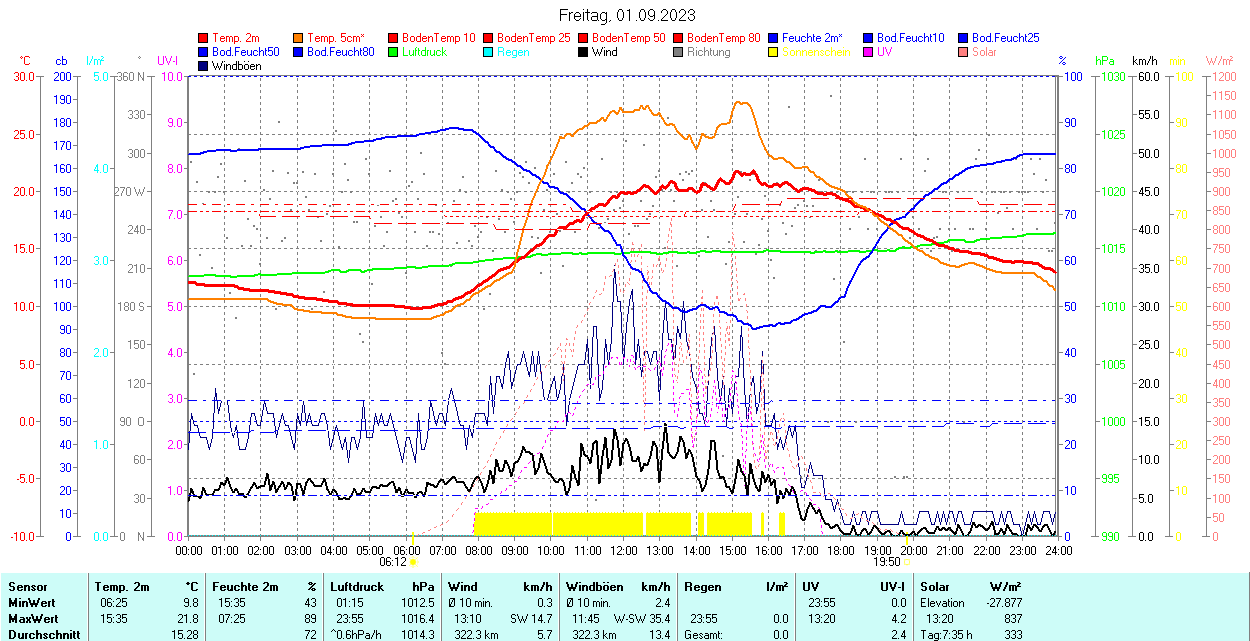Viewport: 1250px width, 641px height.
Task: Click the 19:50 sunset marker on time axis
Action: [x=886, y=562]
